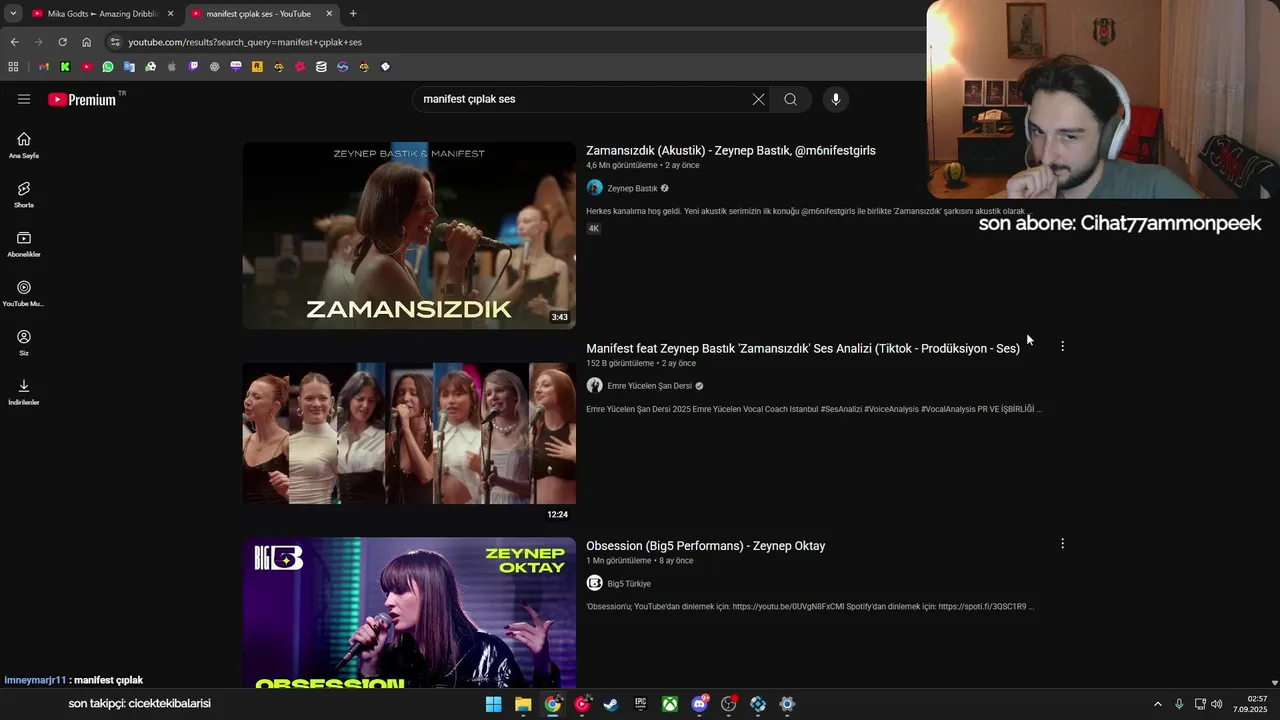Screen dimensions: 1280x720
Task: Open the Twitch bookmark
Action: [x=193, y=67]
